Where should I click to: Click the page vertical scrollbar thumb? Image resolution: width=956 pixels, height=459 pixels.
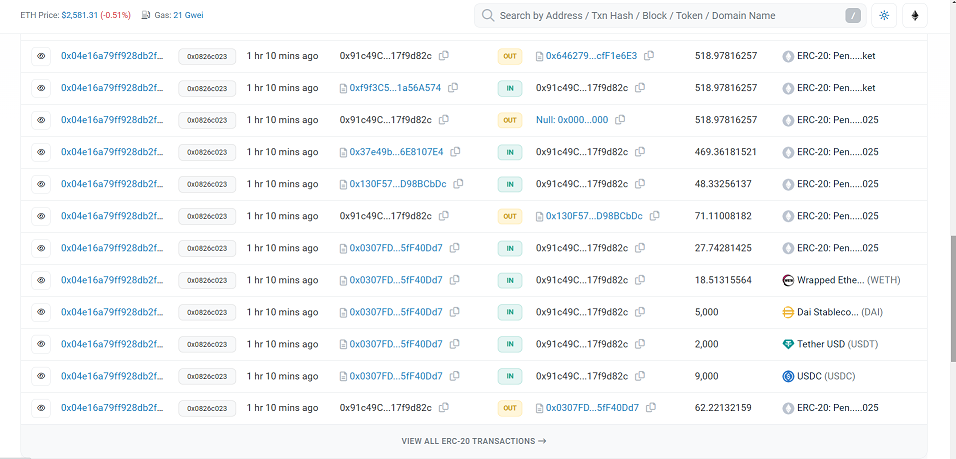[x=952, y=299]
